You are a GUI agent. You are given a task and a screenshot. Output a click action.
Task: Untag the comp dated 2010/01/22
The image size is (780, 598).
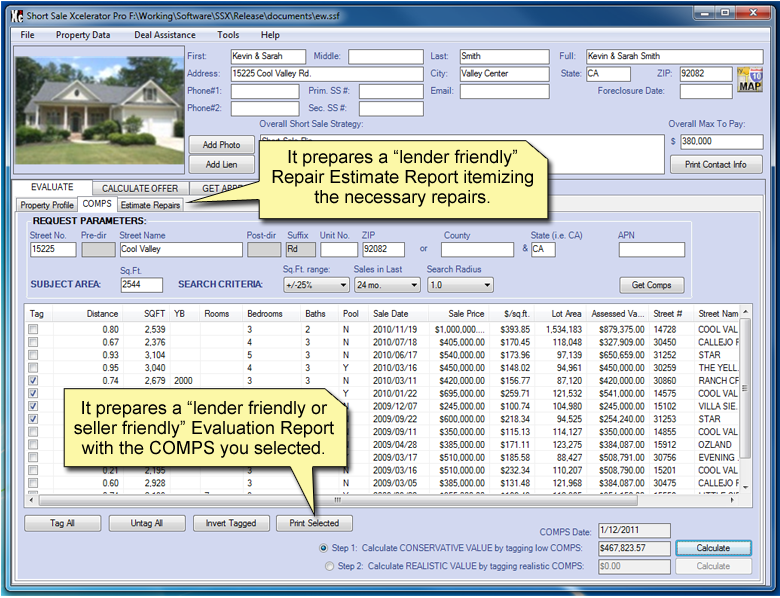pos(33,393)
